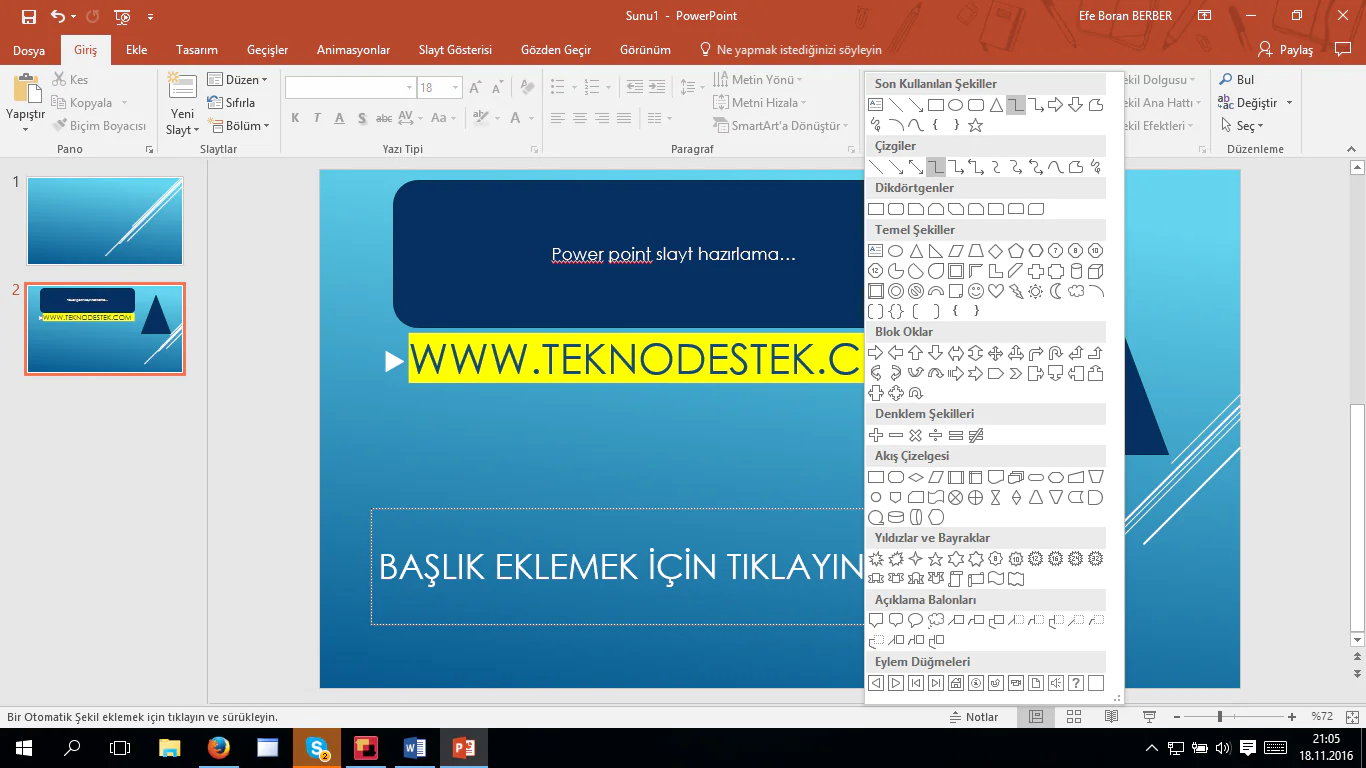Choose the lightning bolt shape
This screenshot has width=1366, height=768.
point(1015,291)
